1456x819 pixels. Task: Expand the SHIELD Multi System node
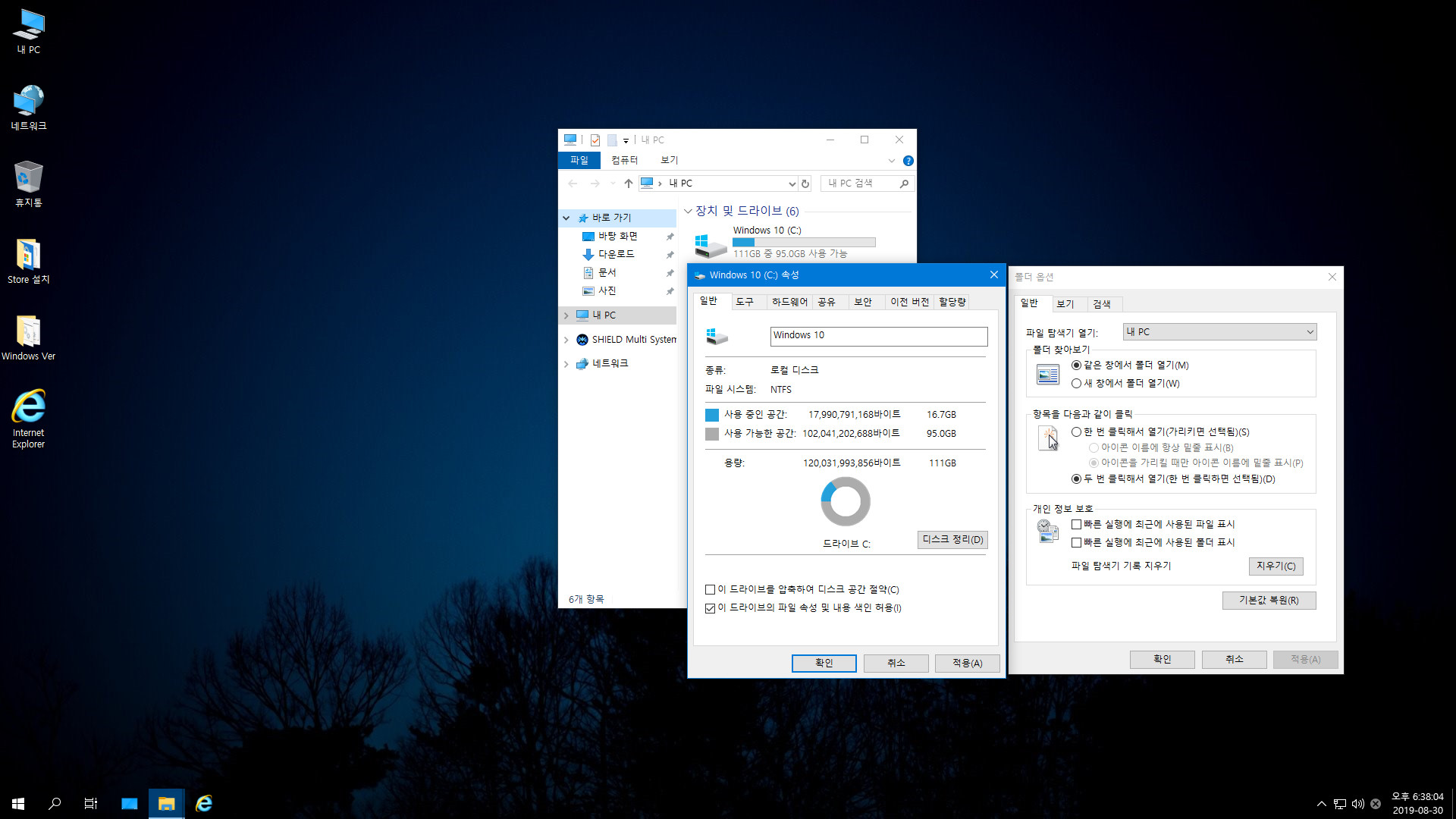tap(566, 340)
